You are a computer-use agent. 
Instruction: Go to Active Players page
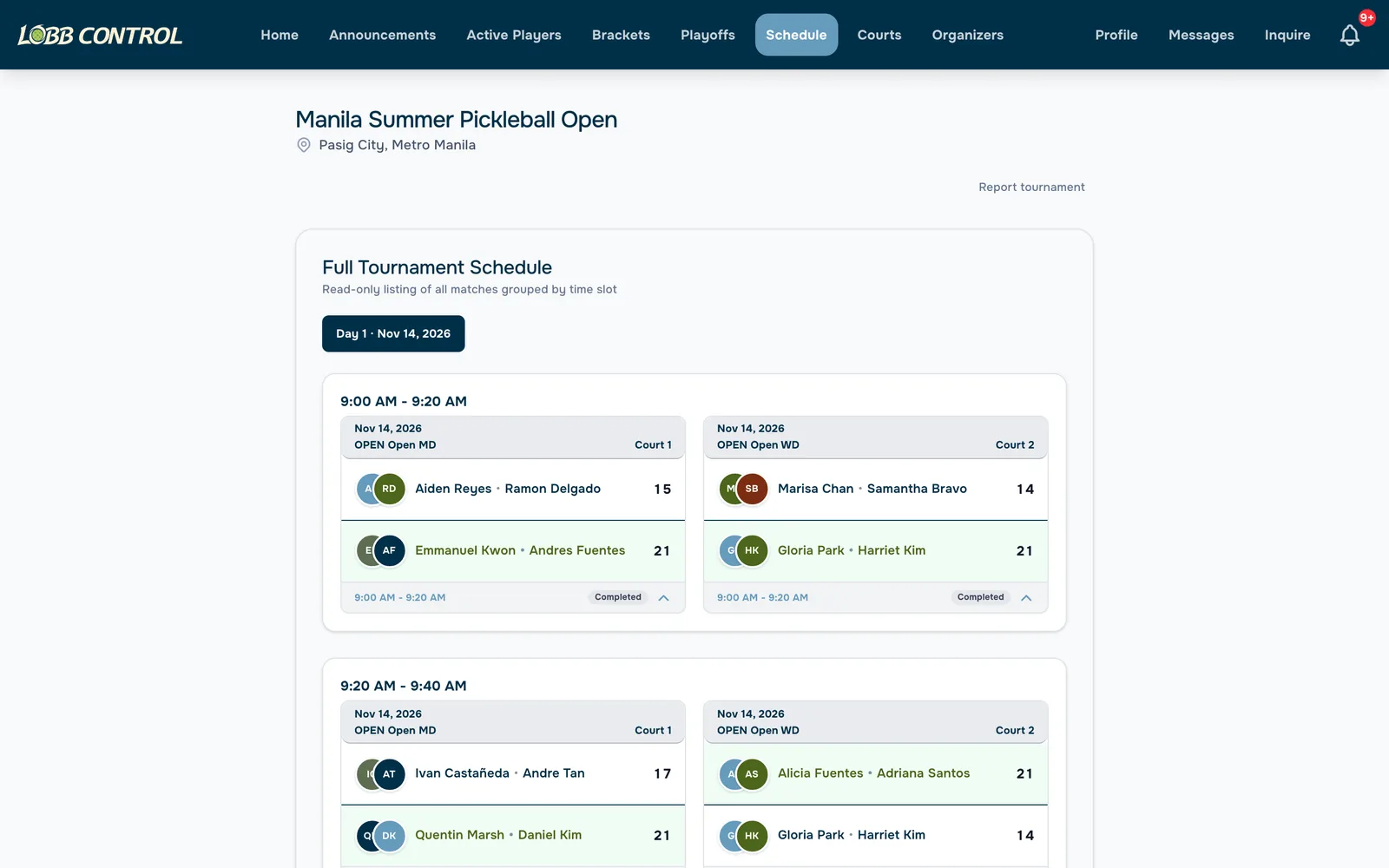click(514, 35)
